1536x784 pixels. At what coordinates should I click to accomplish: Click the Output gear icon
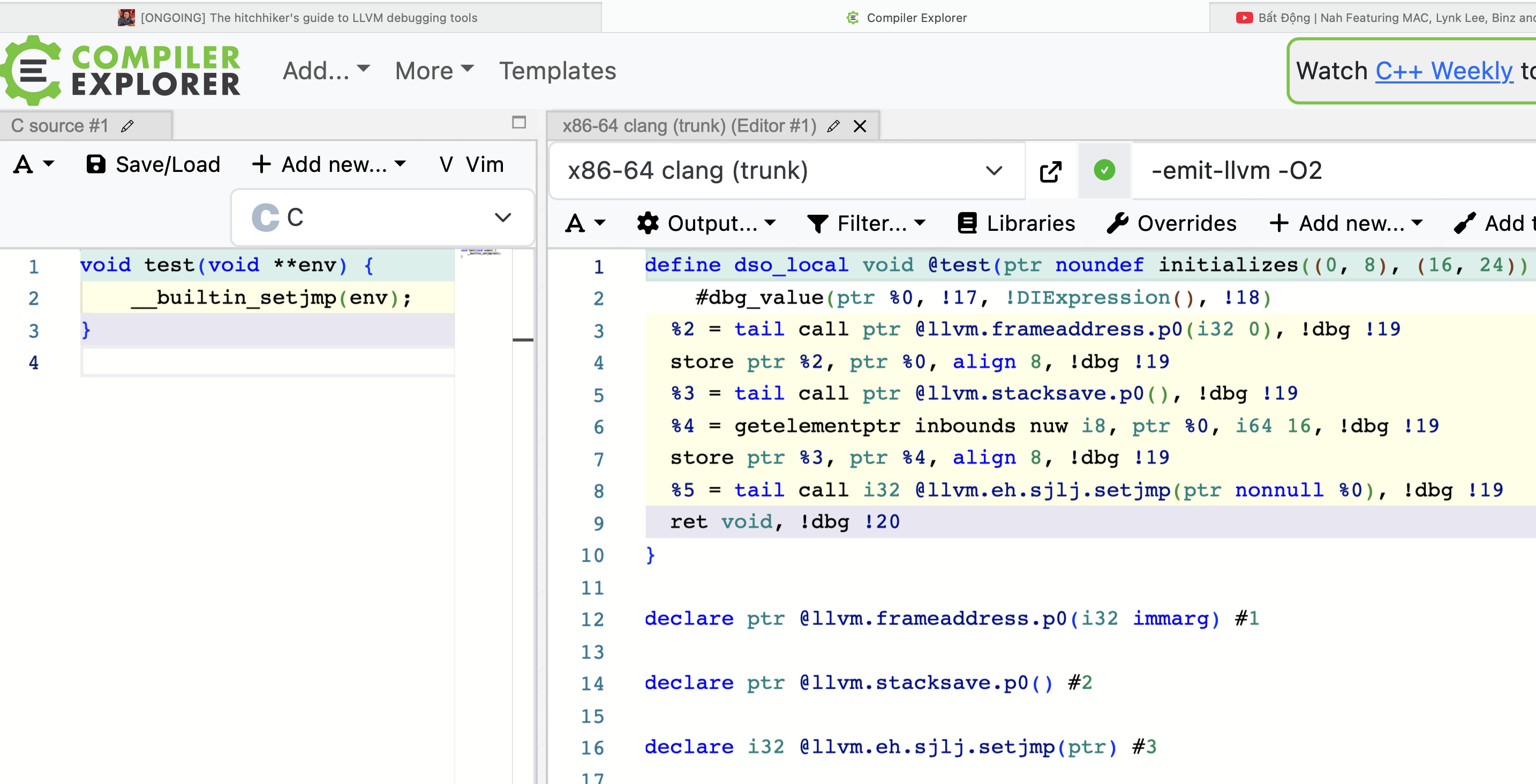[647, 223]
